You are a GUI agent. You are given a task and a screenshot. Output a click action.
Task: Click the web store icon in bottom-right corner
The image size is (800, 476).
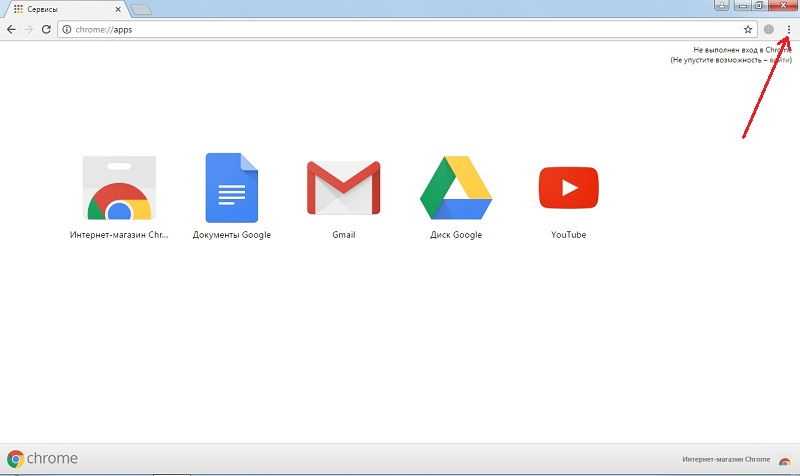tap(785, 461)
